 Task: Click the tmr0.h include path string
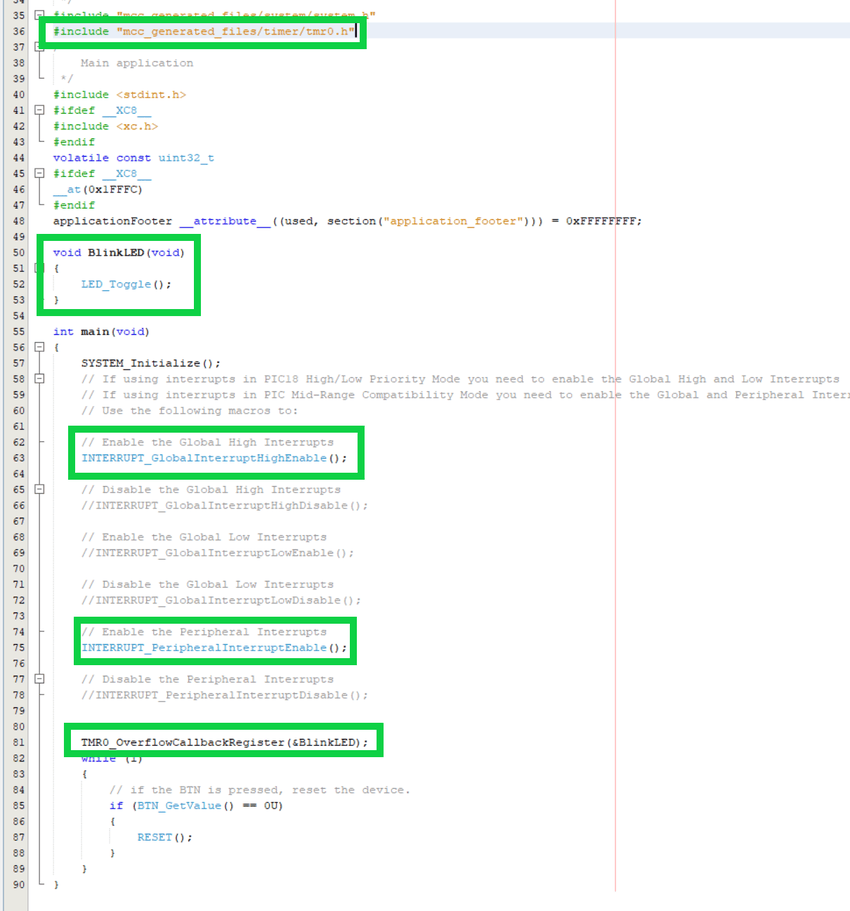point(234,32)
